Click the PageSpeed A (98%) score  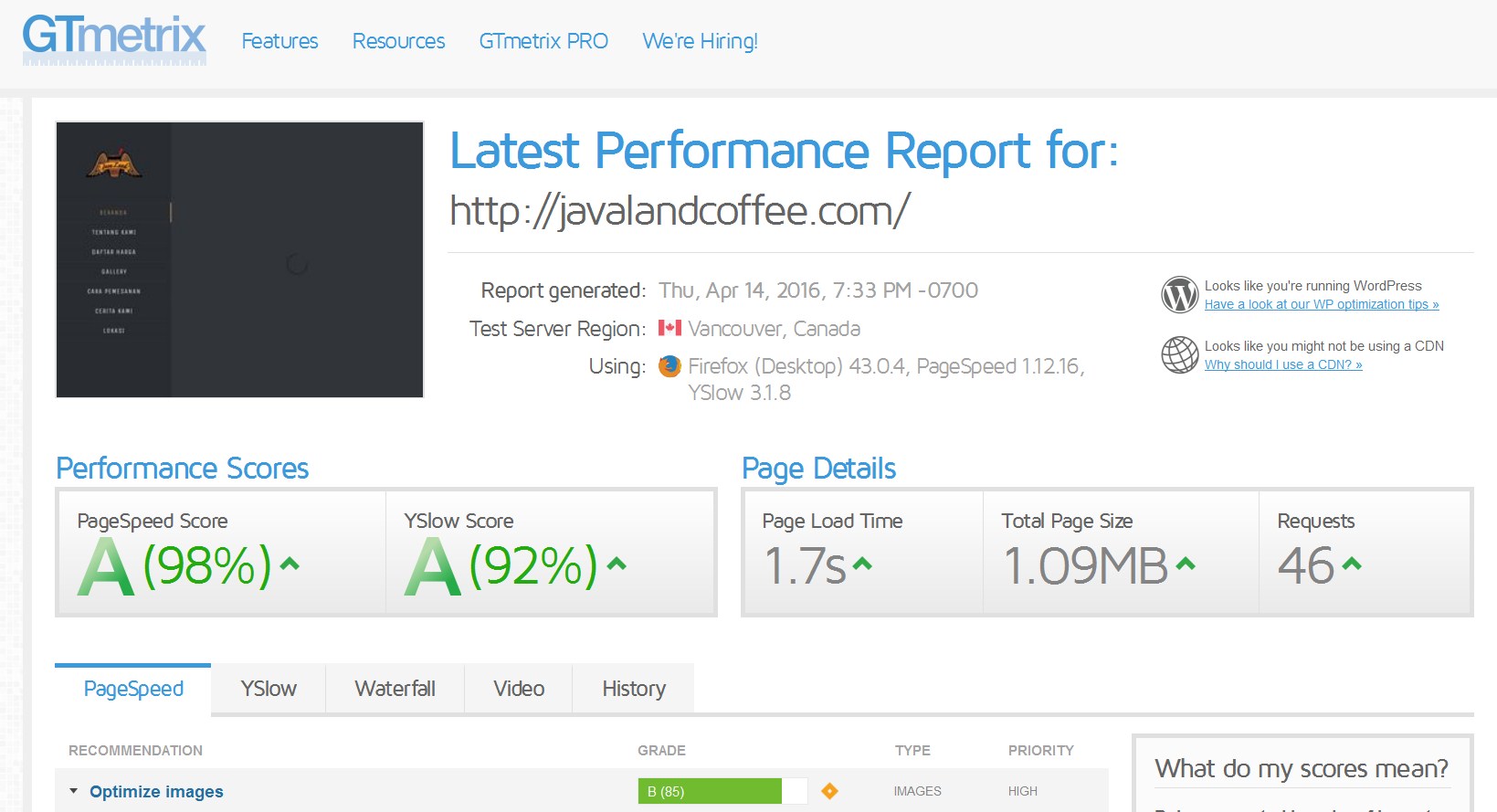[174, 565]
